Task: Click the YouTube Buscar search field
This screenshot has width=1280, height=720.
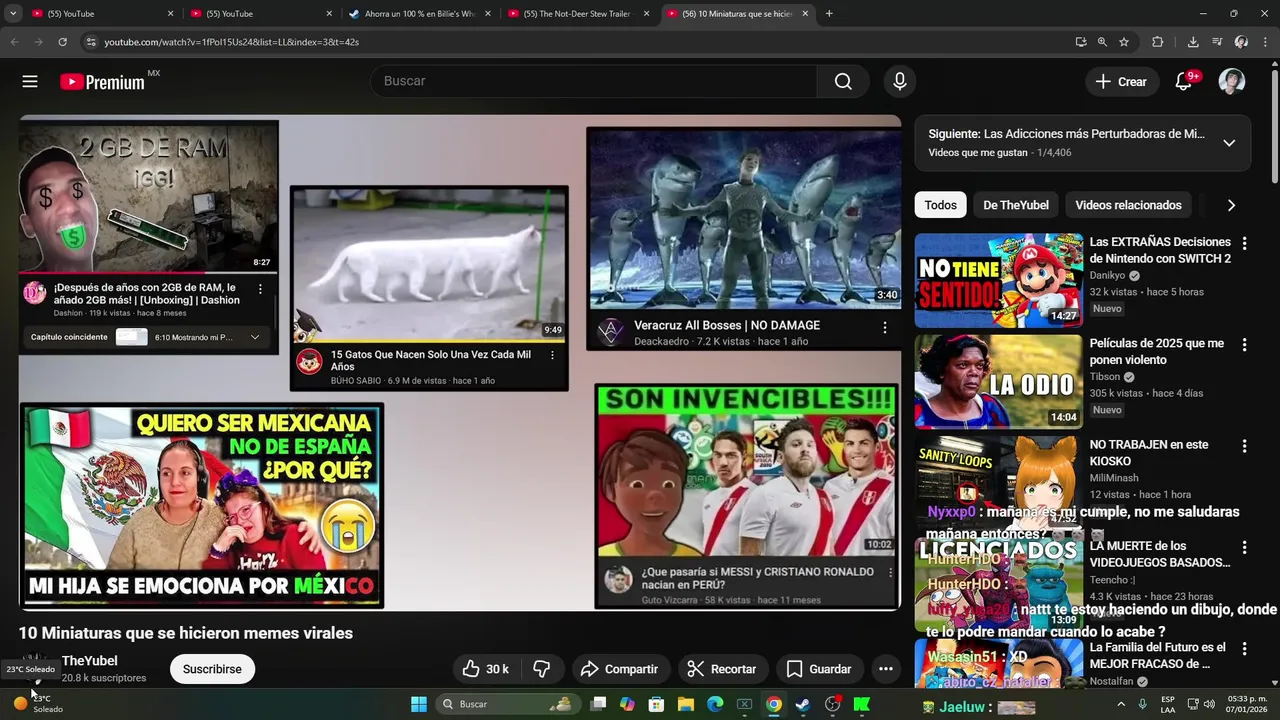Action: (594, 81)
